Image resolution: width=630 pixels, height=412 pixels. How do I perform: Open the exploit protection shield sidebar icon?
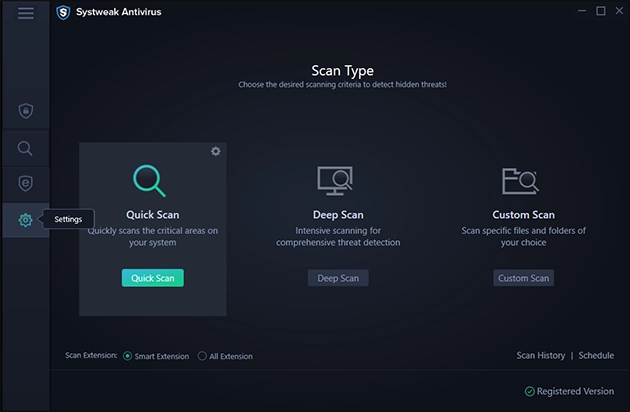pos(25,184)
